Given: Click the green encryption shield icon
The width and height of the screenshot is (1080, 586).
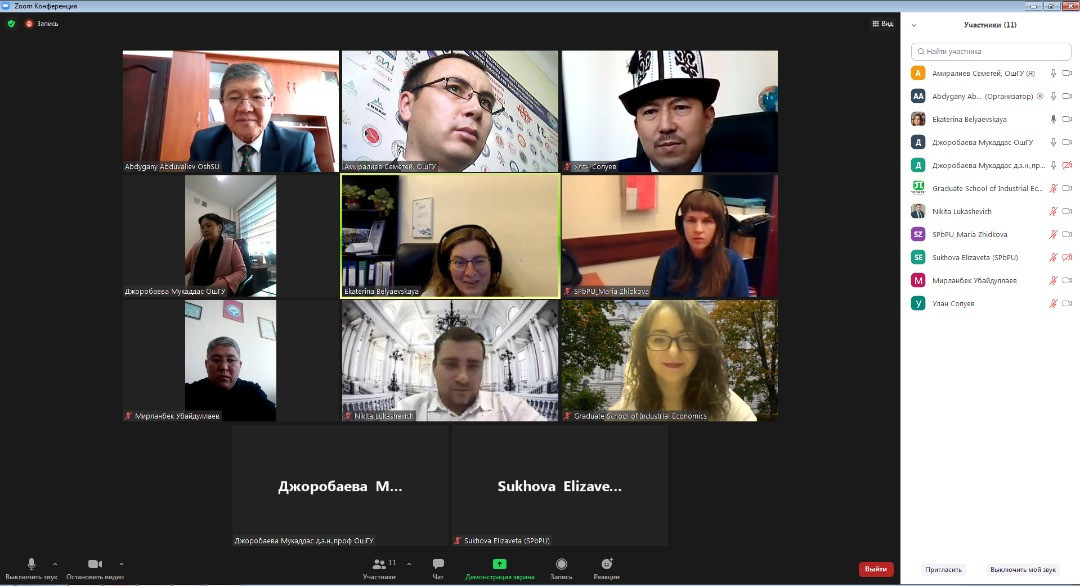Looking at the screenshot, I should [x=12, y=23].
